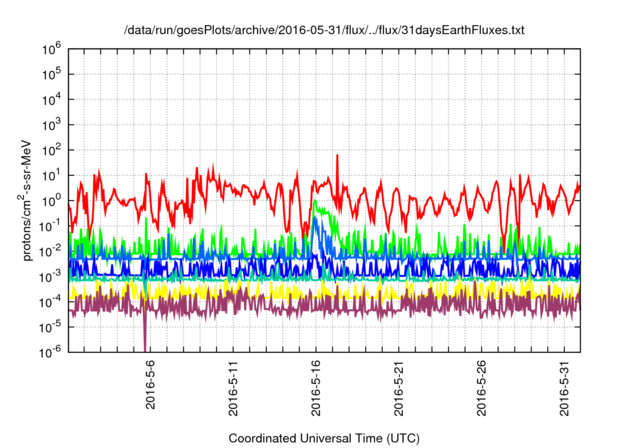Click the plot title file path text
The height and width of the screenshot is (448, 640).
[x=324, y=30]
